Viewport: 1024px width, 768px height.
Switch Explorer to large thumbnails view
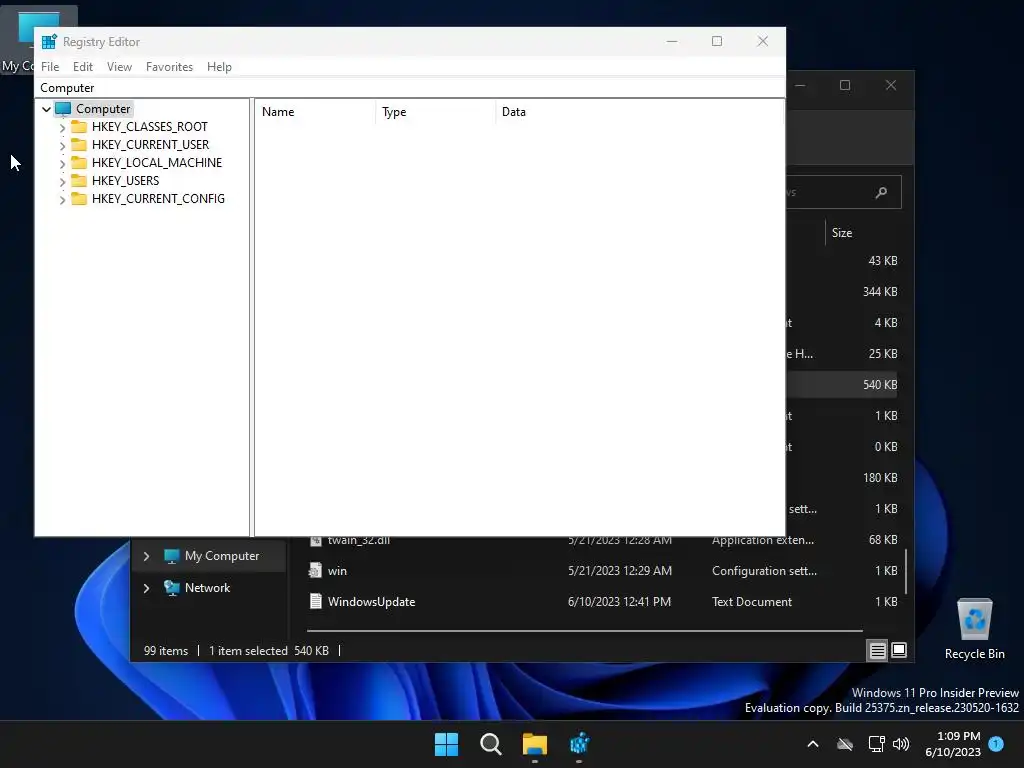point(899,650)
